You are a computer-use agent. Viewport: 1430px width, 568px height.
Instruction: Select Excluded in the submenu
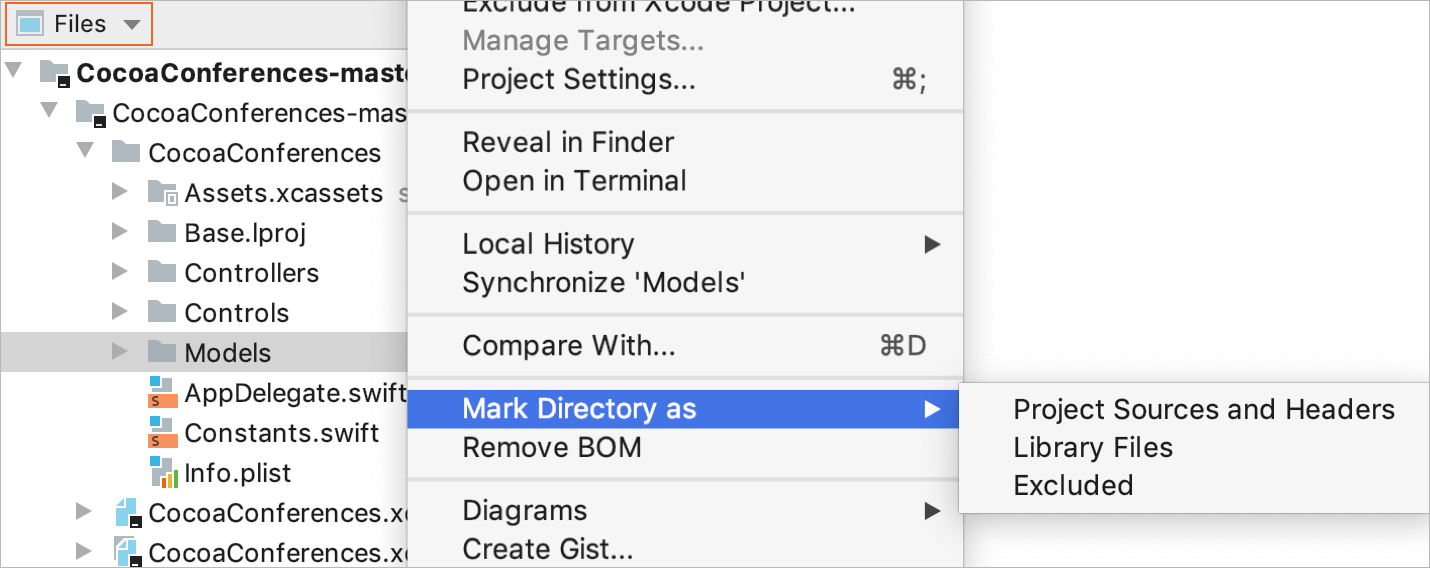coord(1073,485)
